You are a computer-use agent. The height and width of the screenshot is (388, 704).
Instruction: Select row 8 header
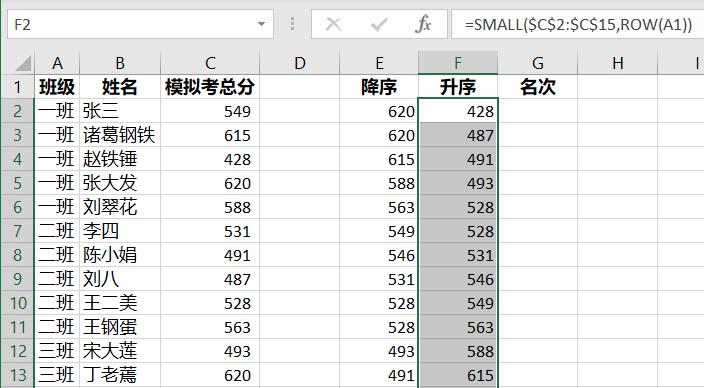click(x=18, y=255)
